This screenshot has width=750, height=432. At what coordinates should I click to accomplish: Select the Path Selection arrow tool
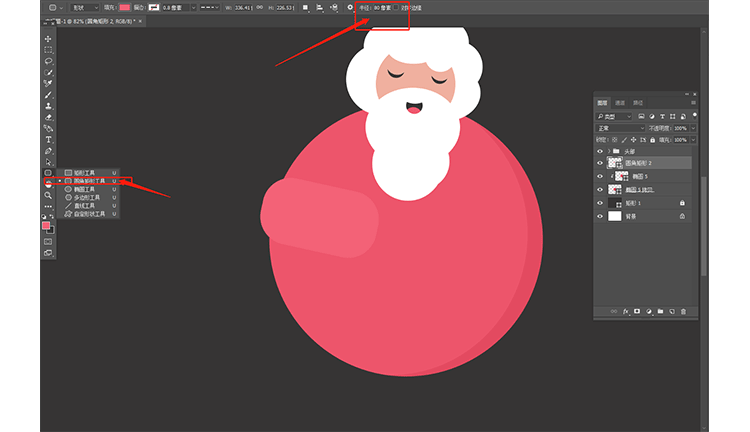tap(48, 162)
